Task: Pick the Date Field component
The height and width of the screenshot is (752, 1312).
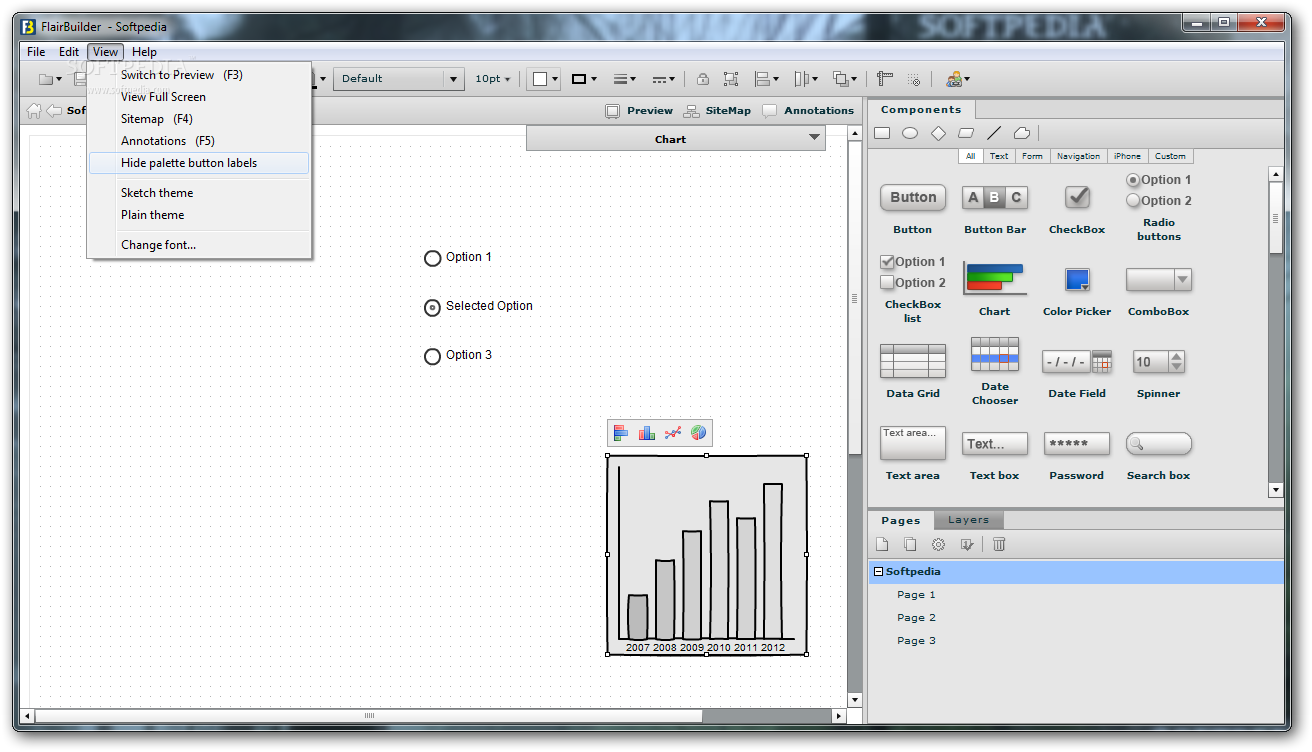Action: click(x=1077, y=373)
